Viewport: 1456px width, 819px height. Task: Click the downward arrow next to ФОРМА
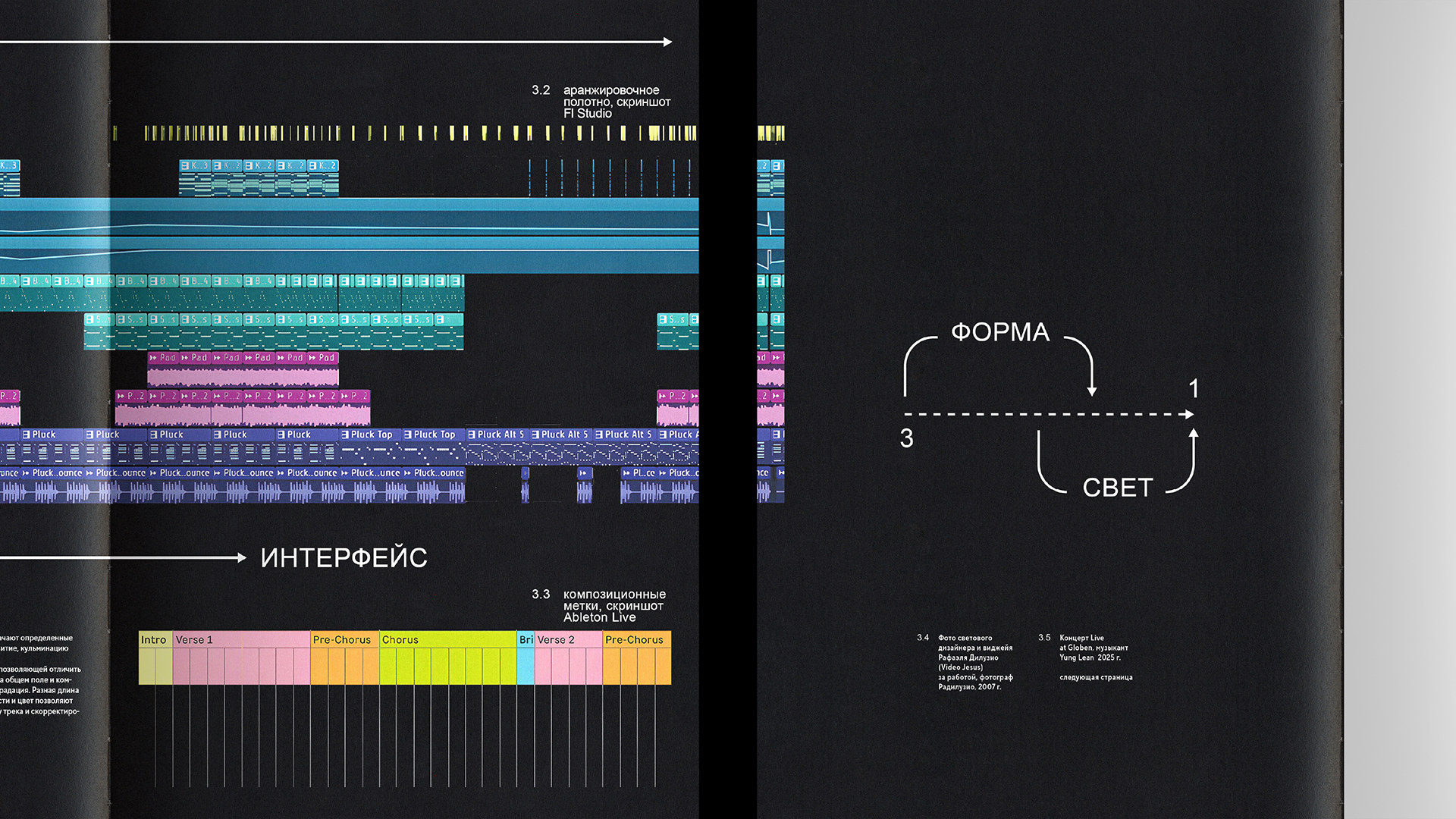(x=1092, y=390)
